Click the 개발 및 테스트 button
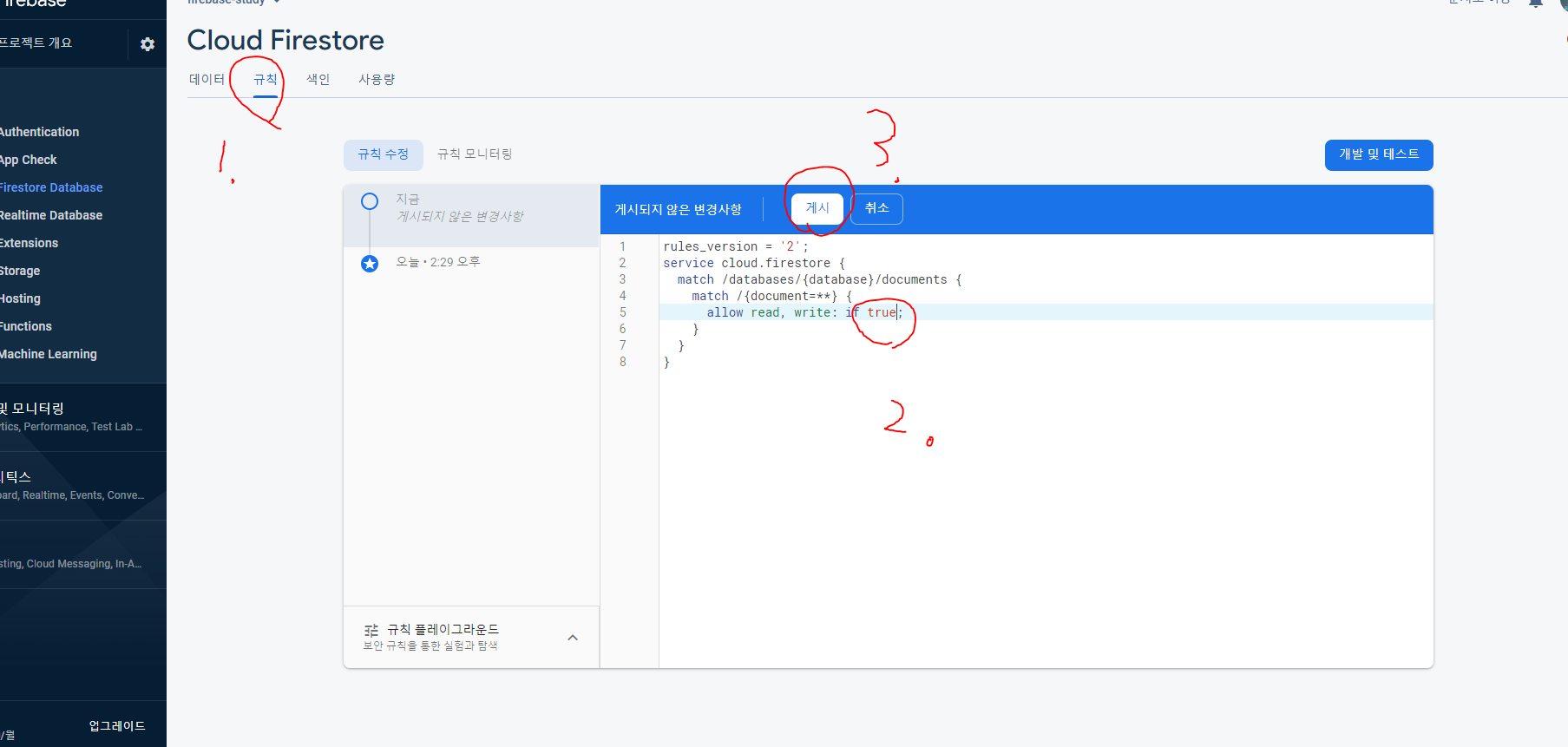The image size is (1568, 747). [1379, 154]
